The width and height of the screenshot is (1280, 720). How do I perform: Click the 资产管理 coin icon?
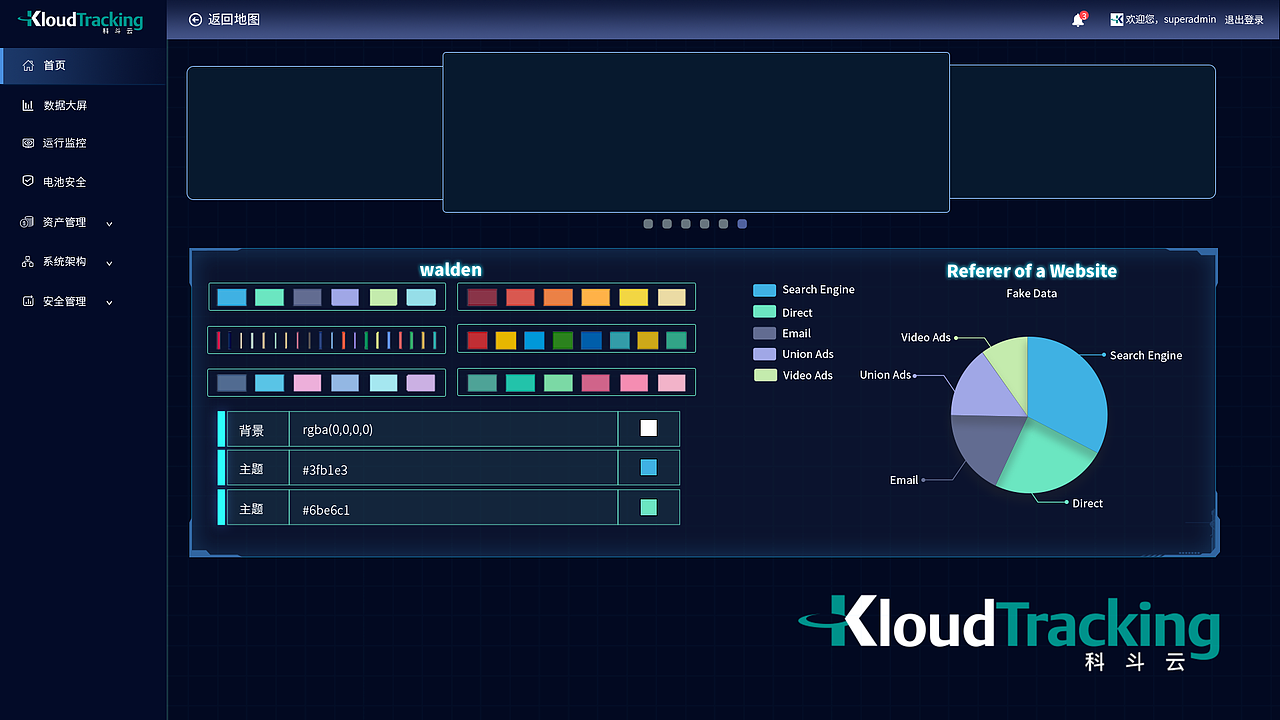(x=28, y=222)
